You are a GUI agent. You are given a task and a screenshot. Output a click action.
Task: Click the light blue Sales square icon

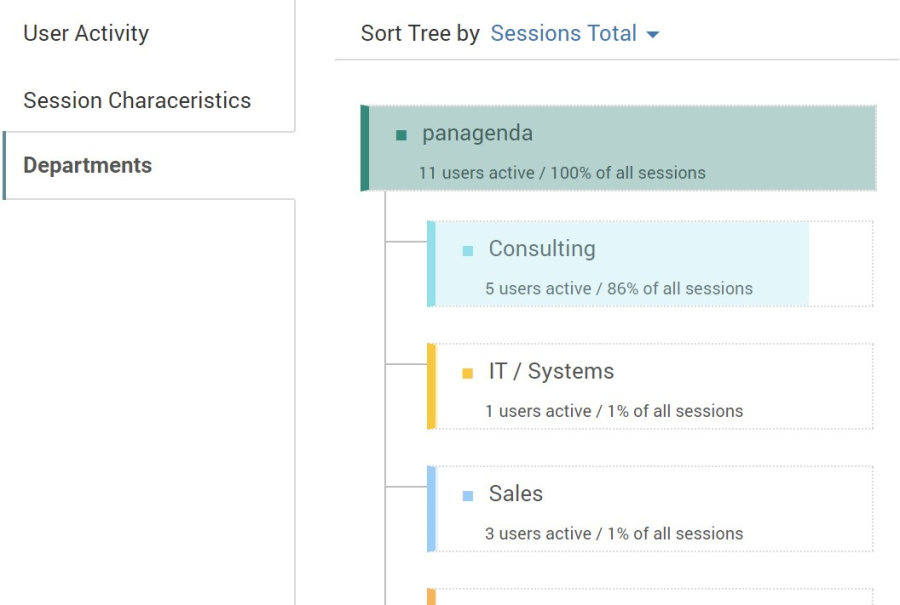467,496
